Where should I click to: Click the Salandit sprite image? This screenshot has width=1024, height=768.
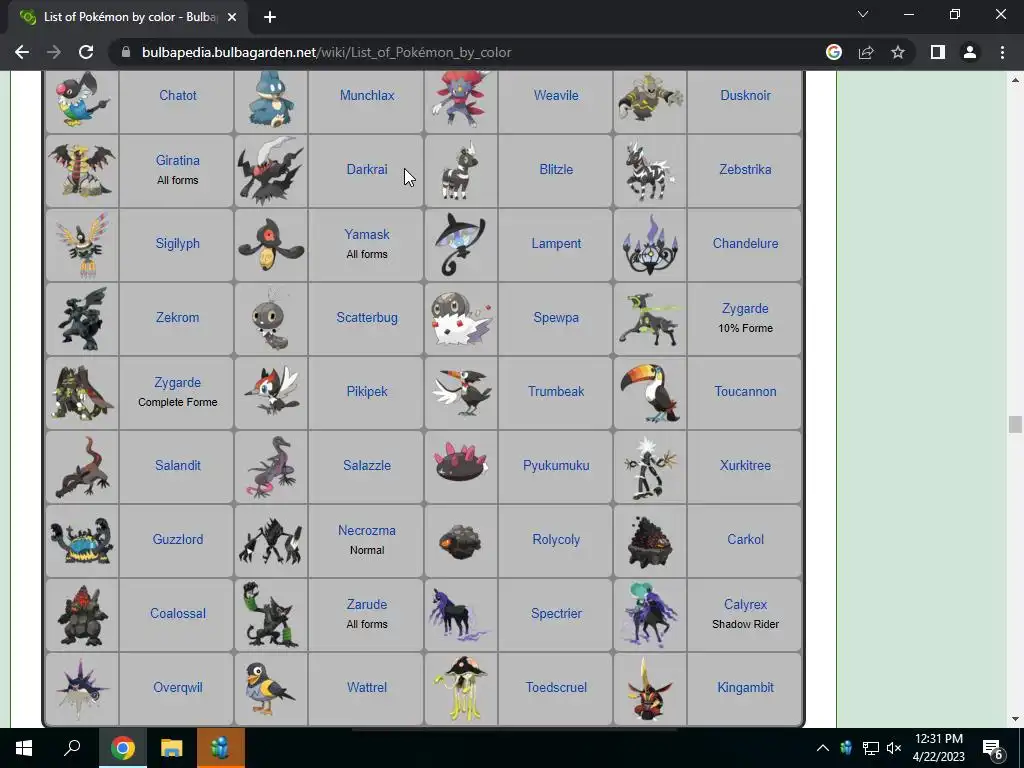(x=82, y=466)
